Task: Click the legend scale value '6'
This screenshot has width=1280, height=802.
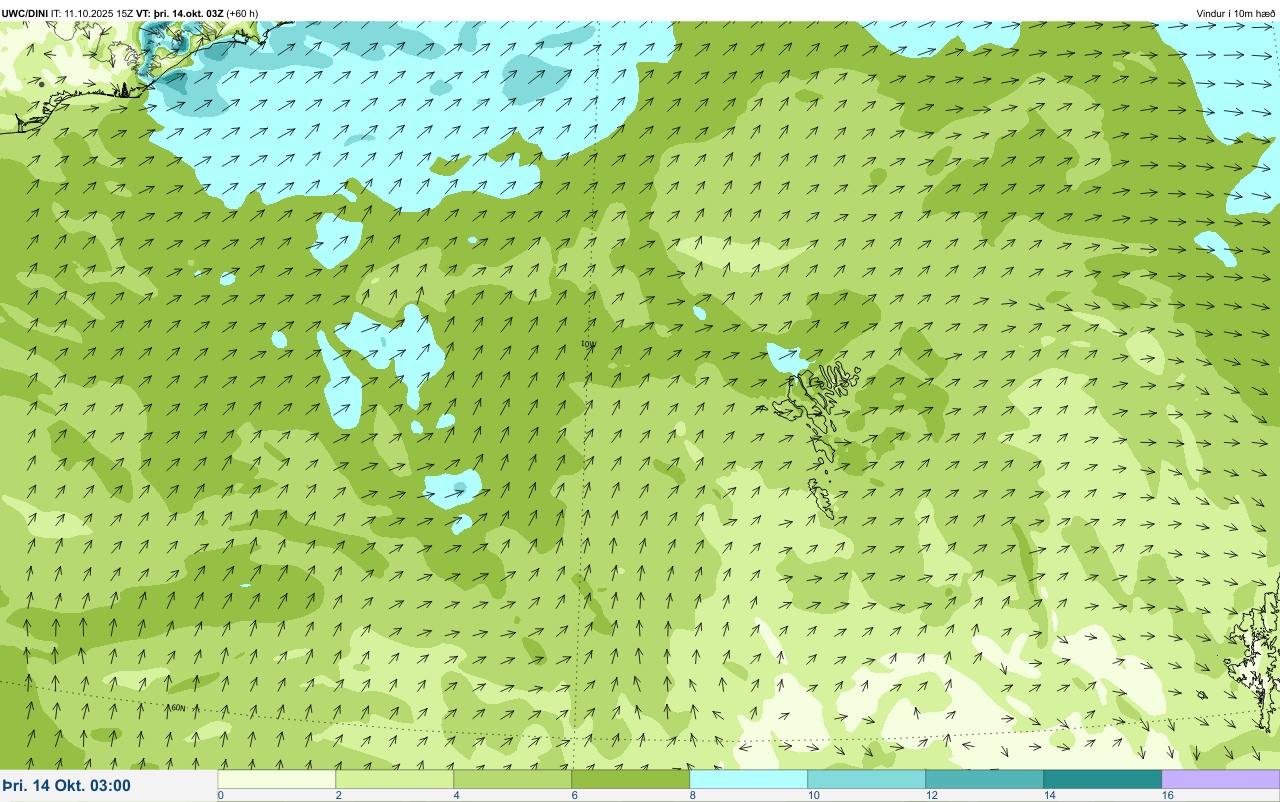Action: pyautogui.click(x=574, y=795)
